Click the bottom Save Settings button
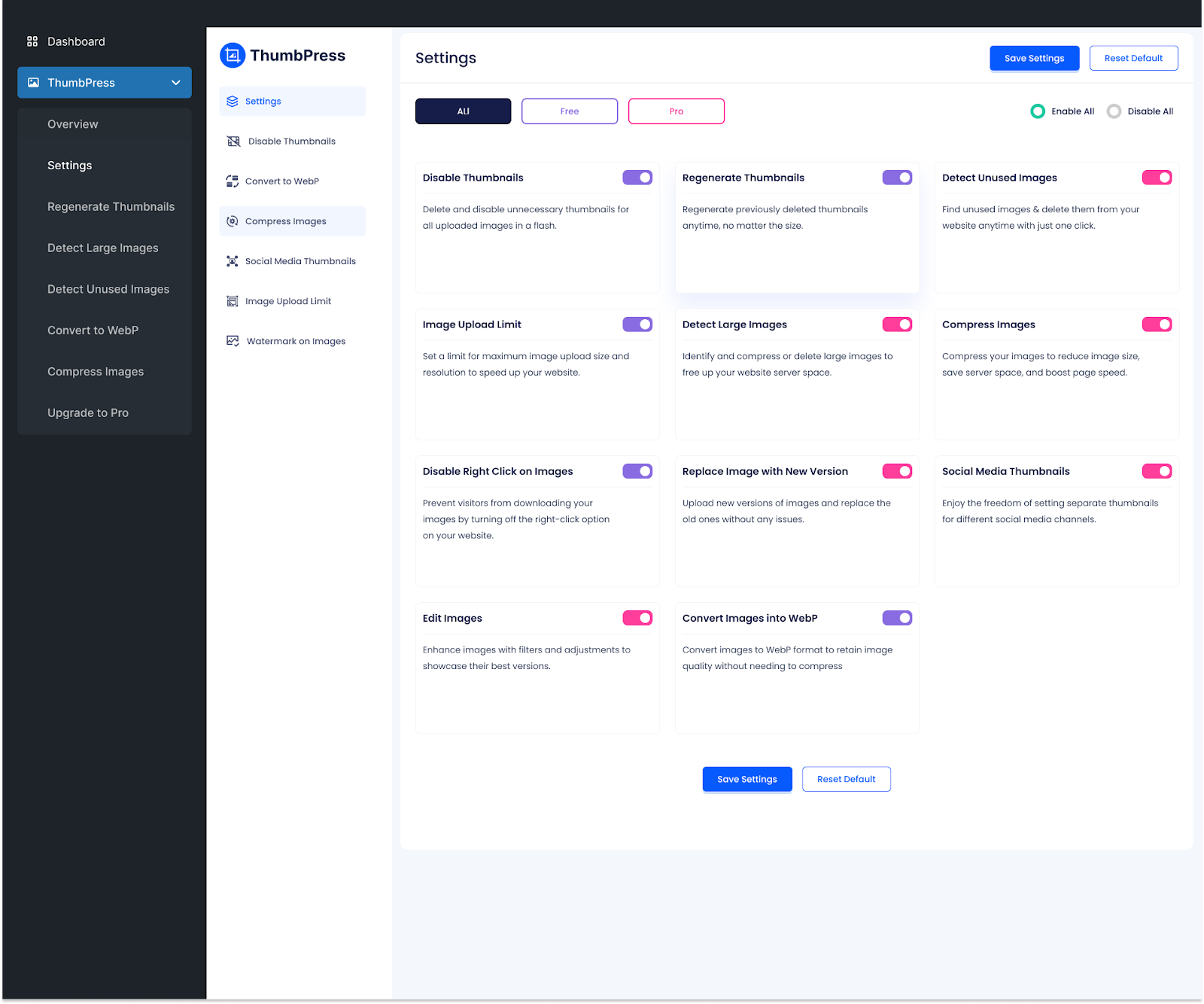This screenshot has height=1004, width=1204. 747,779
